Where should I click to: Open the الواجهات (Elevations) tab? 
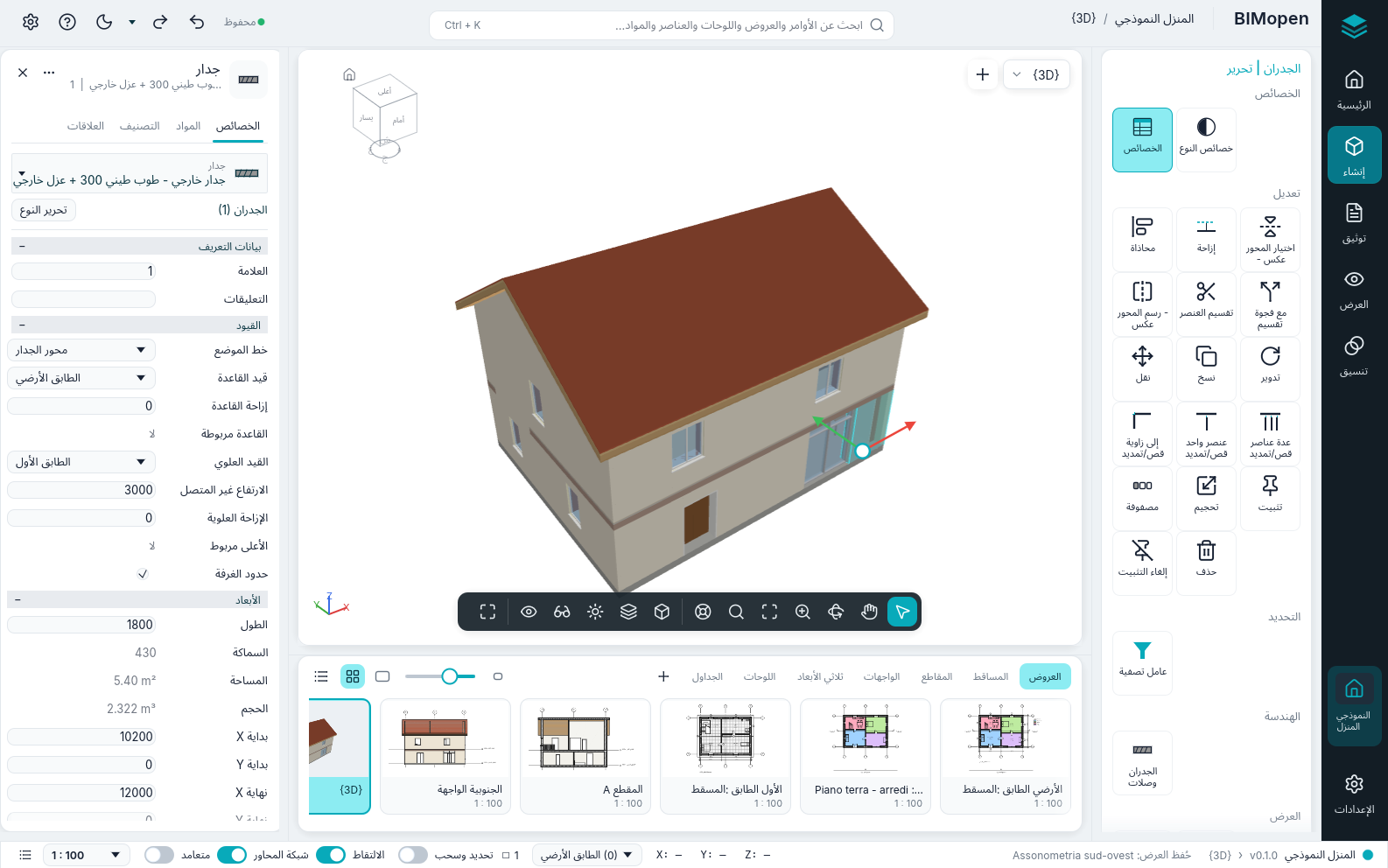pos(881,676)
